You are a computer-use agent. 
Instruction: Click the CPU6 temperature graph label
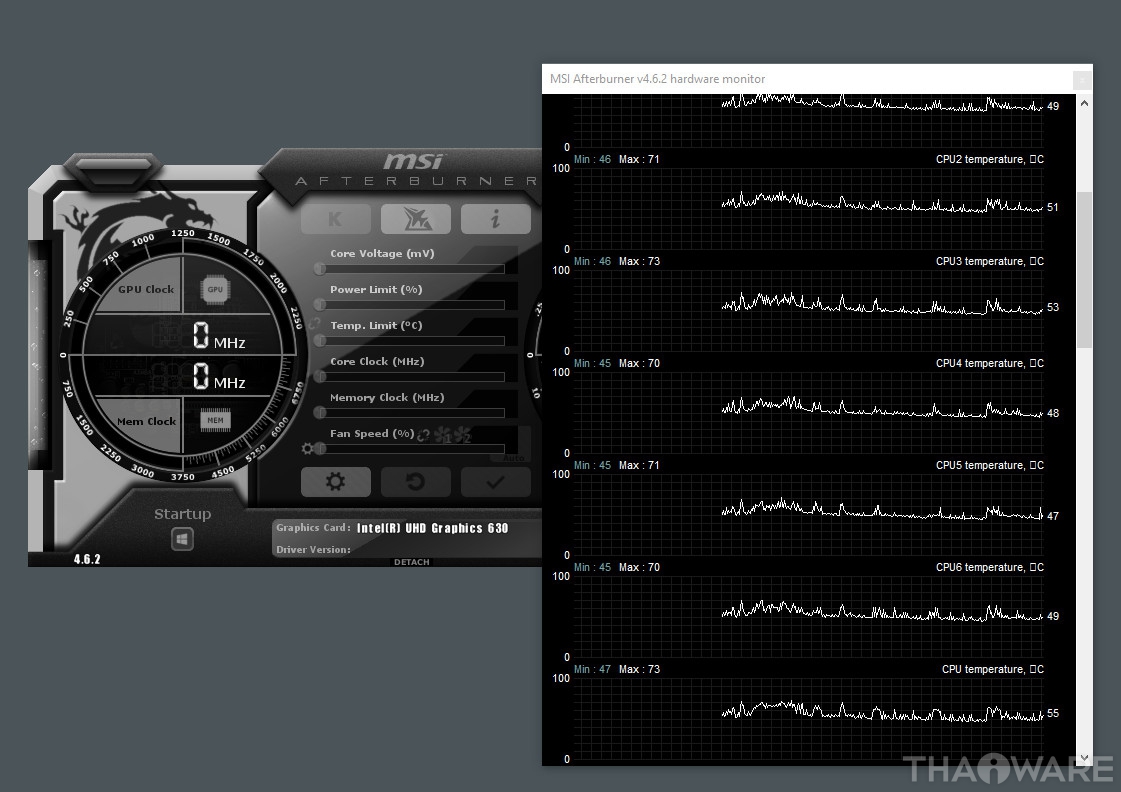coord(989,568)
